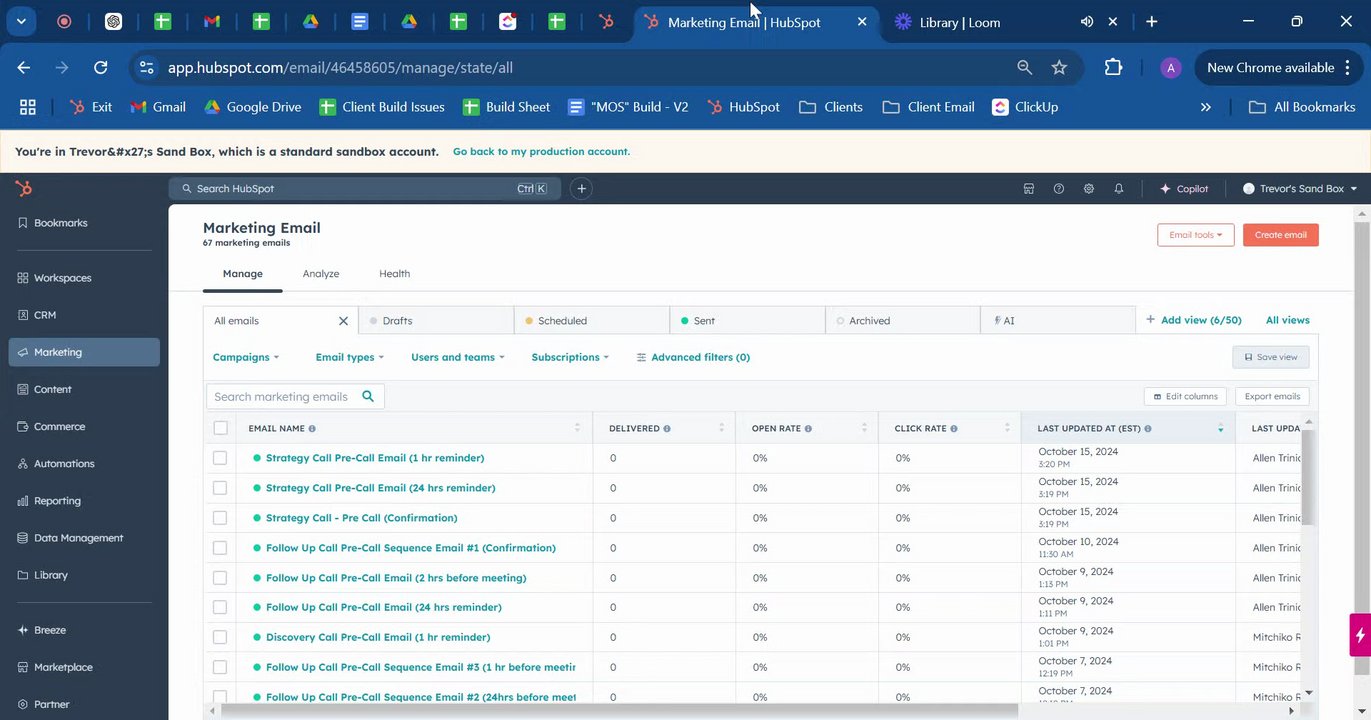Check Follow Up Call (2 hrs before meeting) row
Image resolution: width=1371 pixels, height=720 pixels.
220,578
